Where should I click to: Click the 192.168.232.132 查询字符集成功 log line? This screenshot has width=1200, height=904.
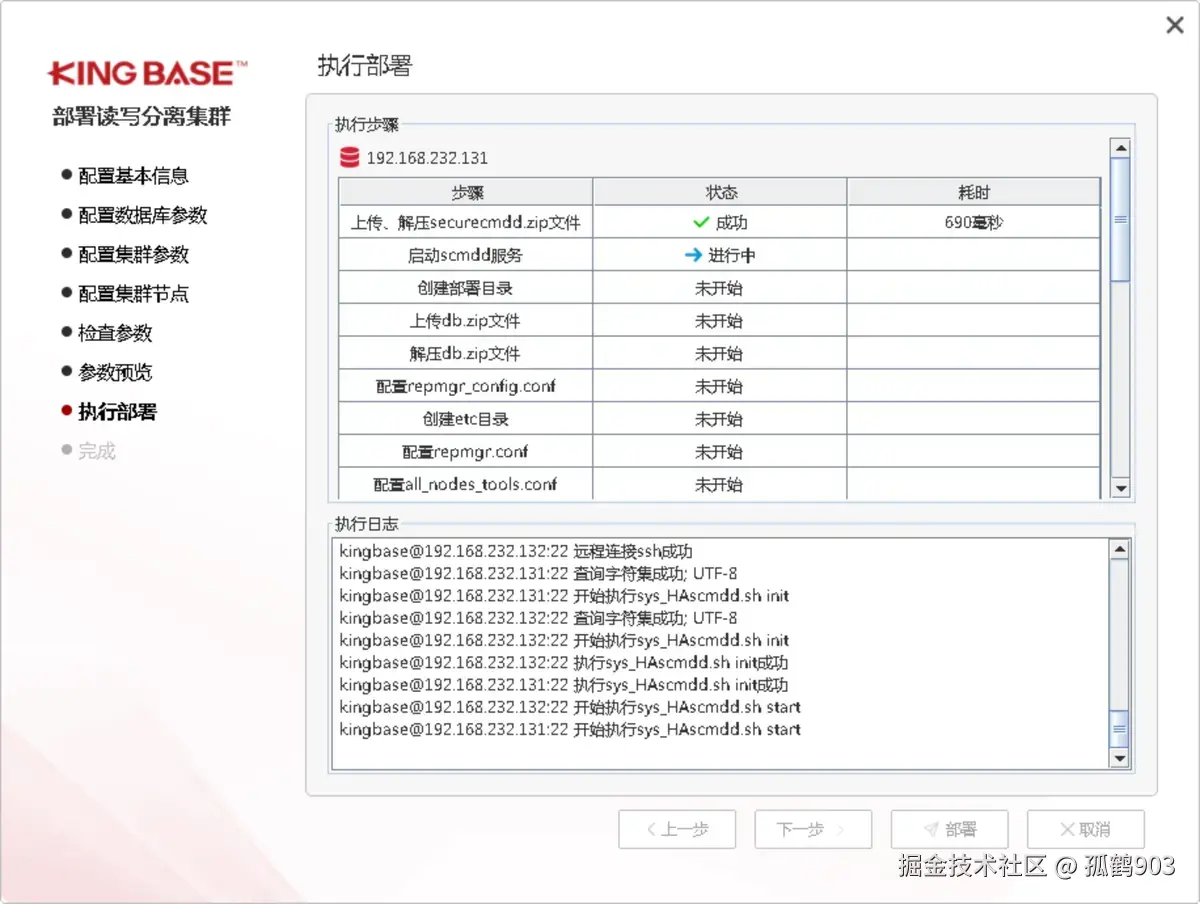pos(538,618)
